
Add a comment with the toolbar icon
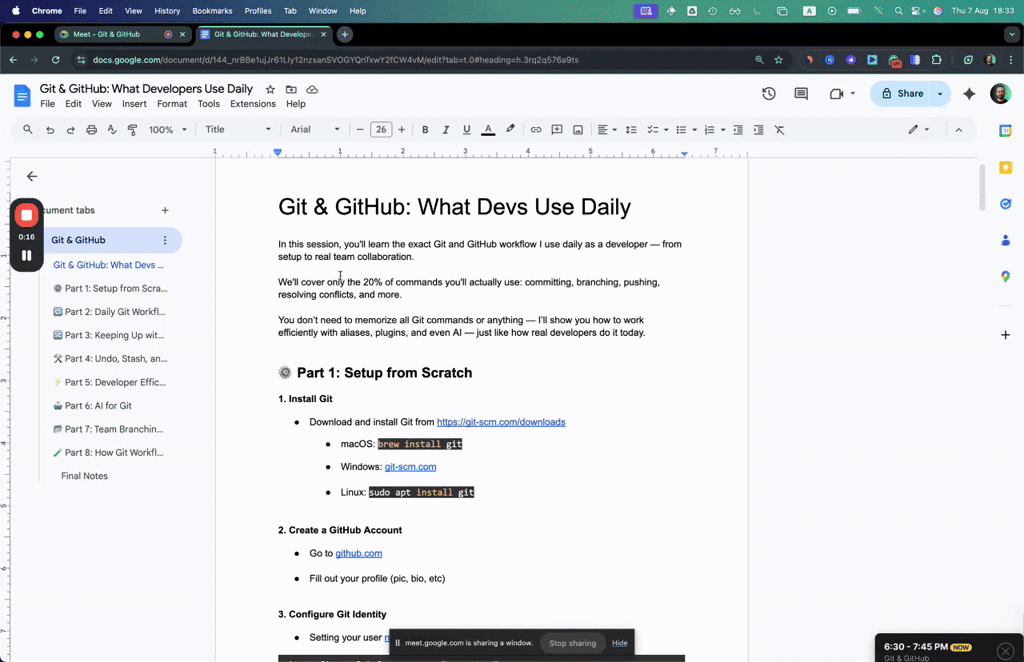(x=556, y=129)
